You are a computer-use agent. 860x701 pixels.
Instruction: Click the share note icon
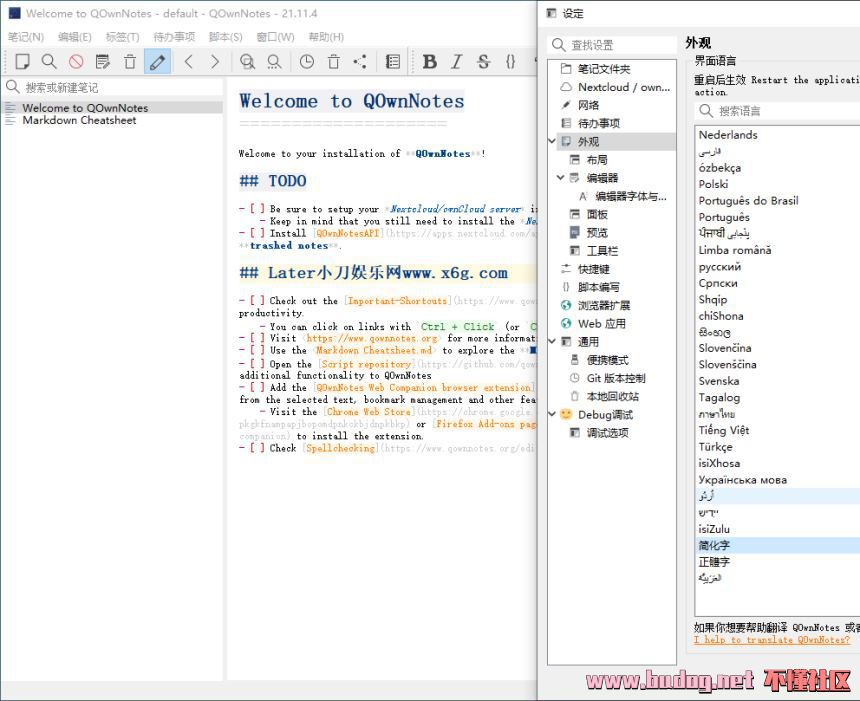tap(360, 62)
